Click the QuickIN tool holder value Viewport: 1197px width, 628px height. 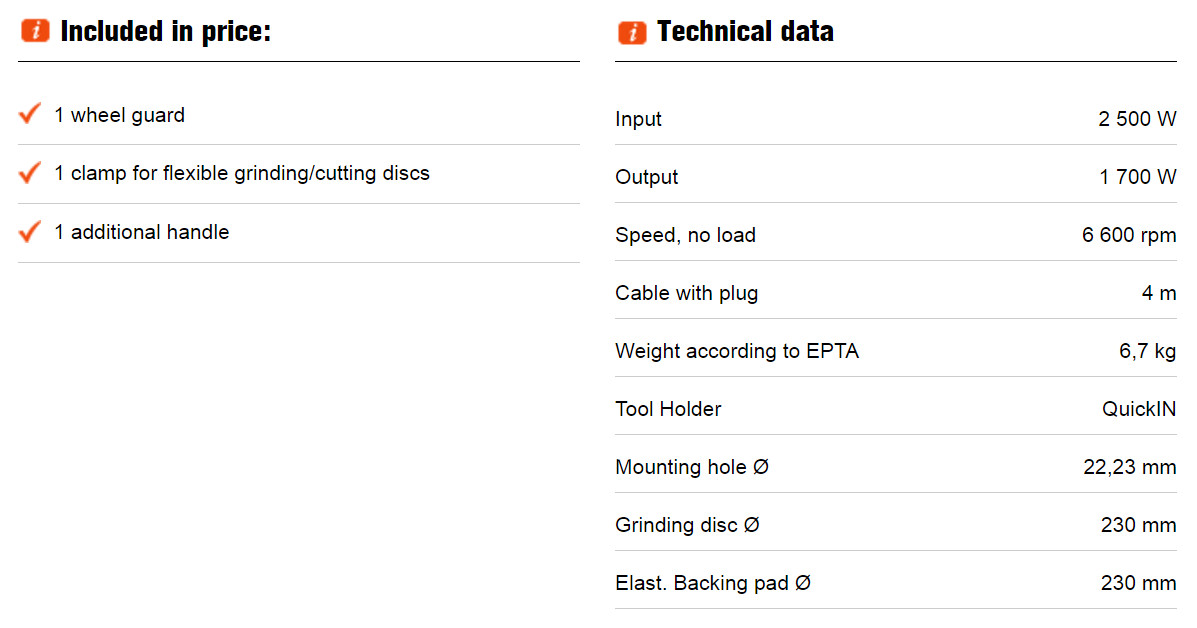coord(1139,409)
